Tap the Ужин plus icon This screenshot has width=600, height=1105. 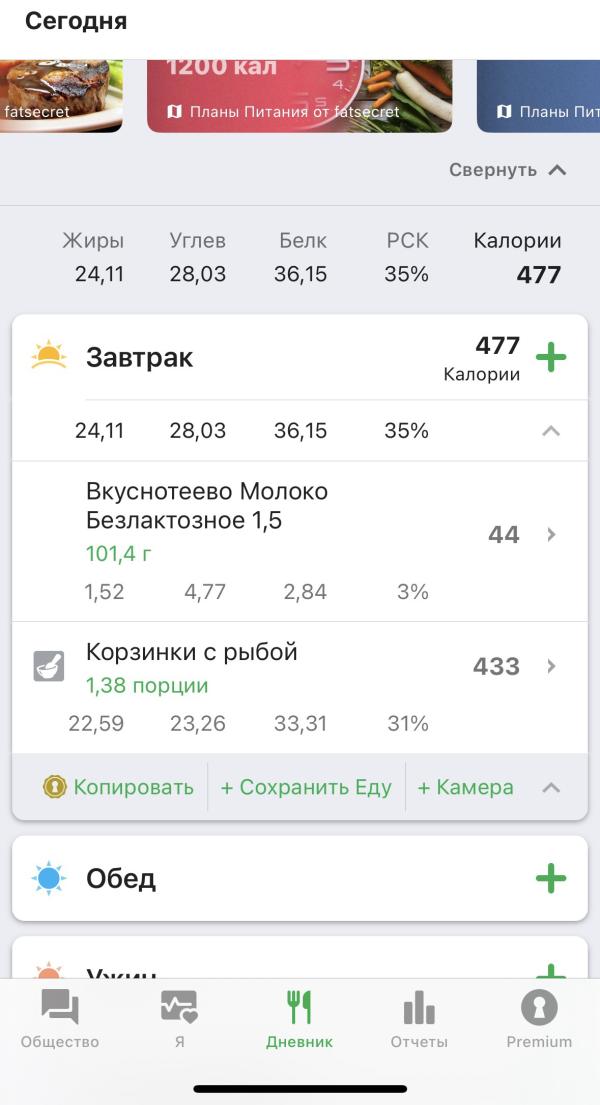(551, 971)
